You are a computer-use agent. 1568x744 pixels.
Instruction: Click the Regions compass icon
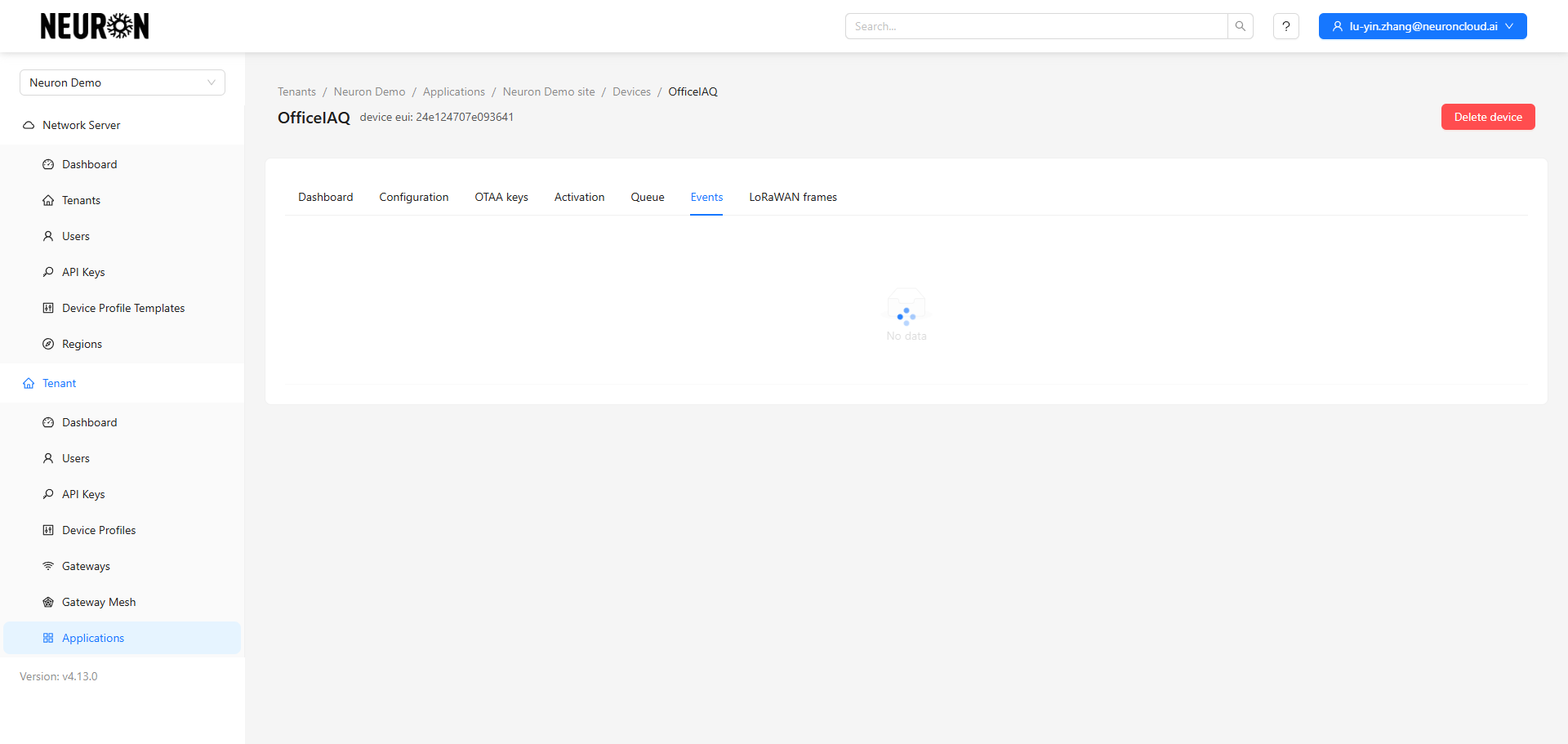click(x=48, y=344)
